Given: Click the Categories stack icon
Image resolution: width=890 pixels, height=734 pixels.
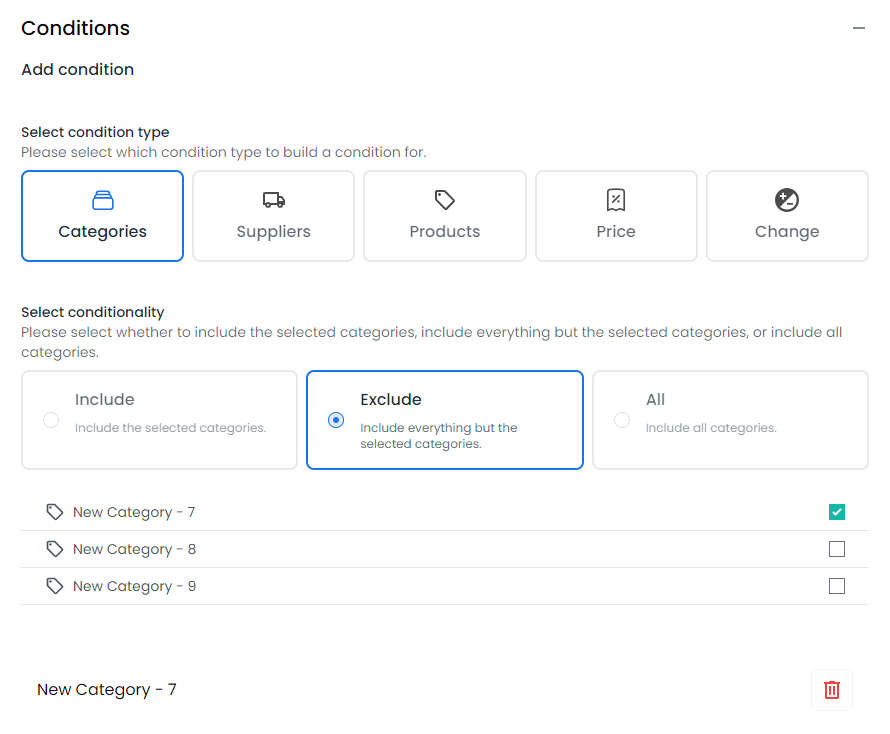Looking at the screenshot, I should [103, 200].
